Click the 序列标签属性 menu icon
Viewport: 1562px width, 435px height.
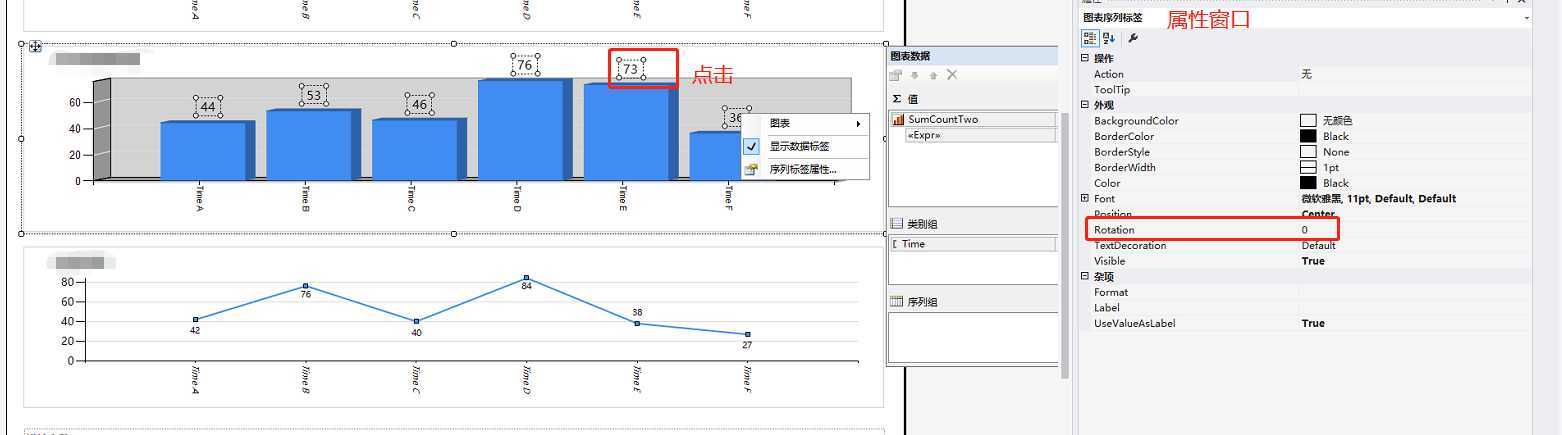coord(752,169)
